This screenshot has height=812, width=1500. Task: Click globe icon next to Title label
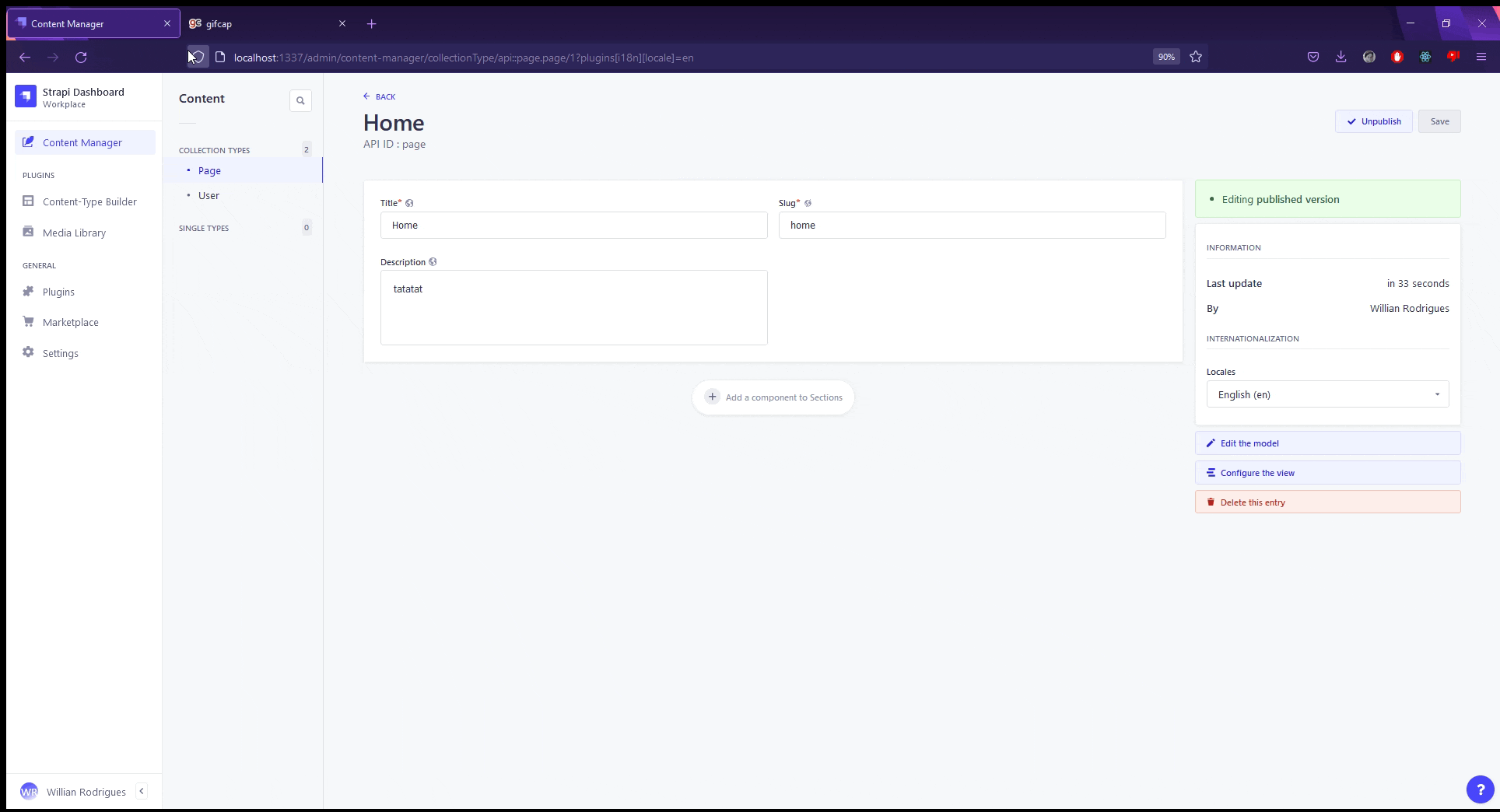409,203
